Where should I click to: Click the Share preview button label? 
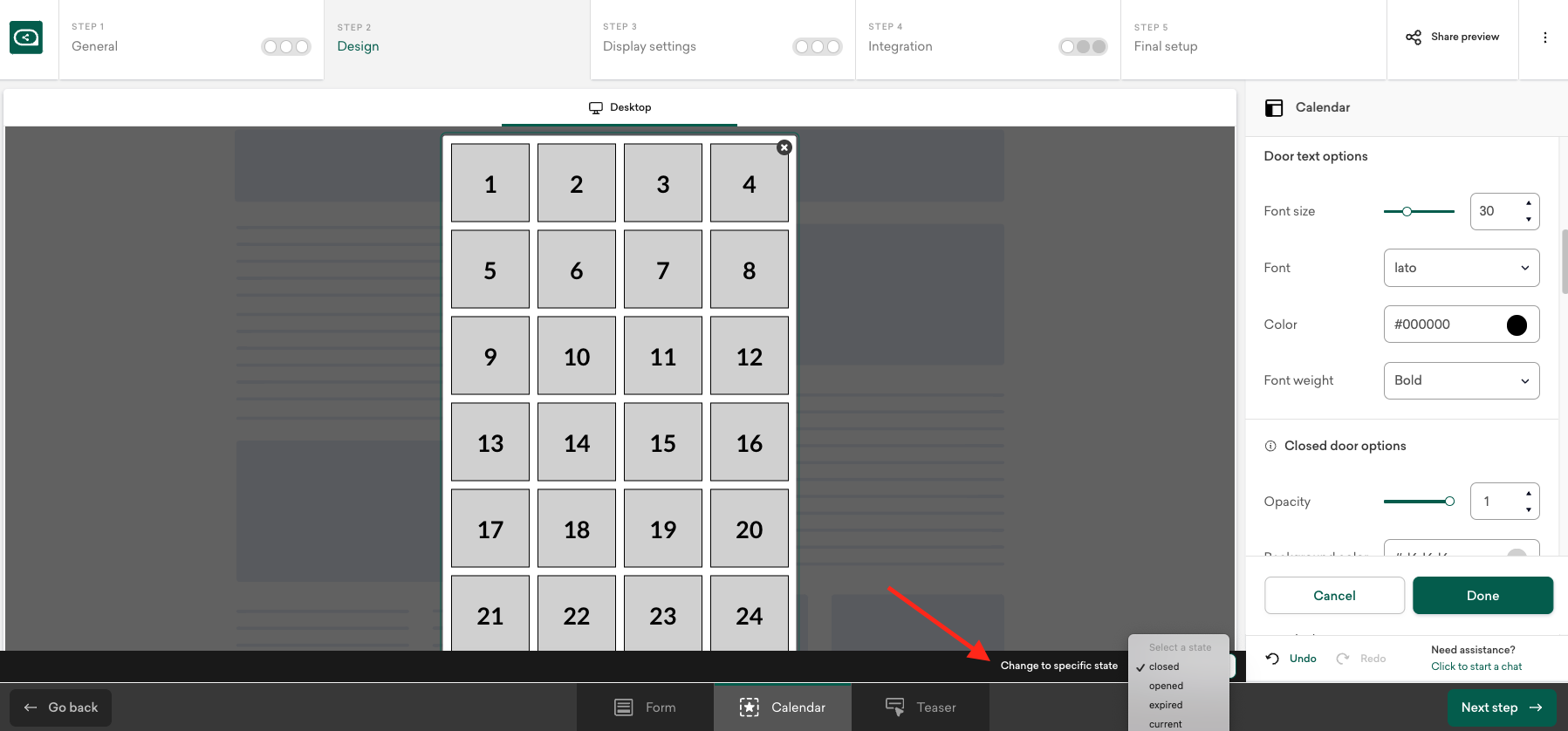tap(1465, 37)
